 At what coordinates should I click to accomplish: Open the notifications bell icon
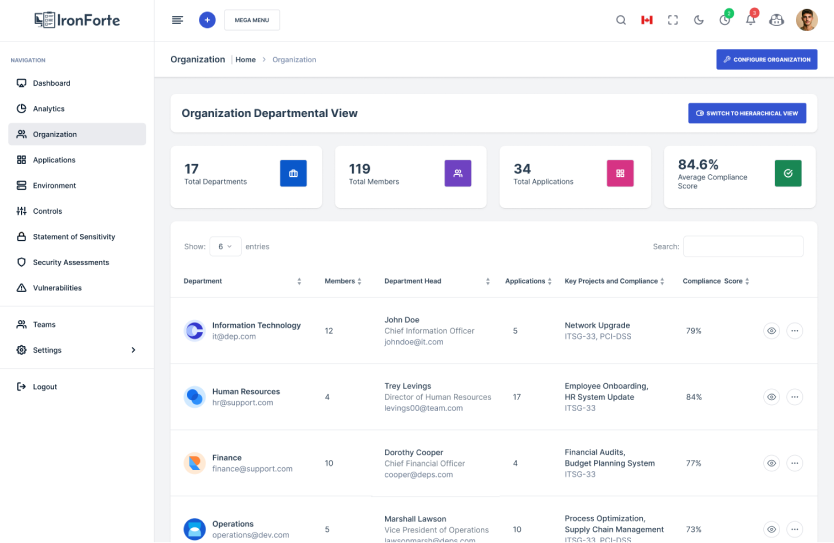pos(751,20)
